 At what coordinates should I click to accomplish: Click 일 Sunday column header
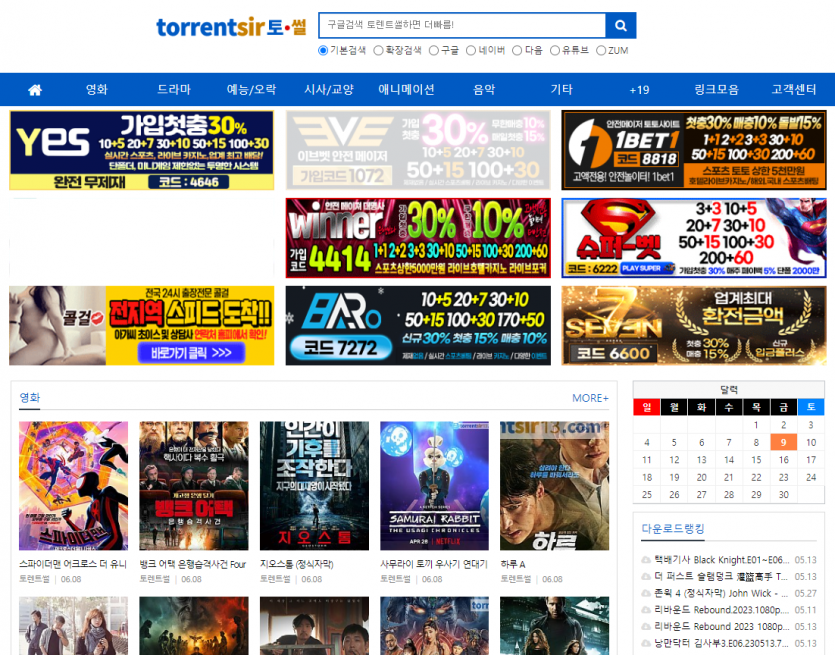pos(646,407)
